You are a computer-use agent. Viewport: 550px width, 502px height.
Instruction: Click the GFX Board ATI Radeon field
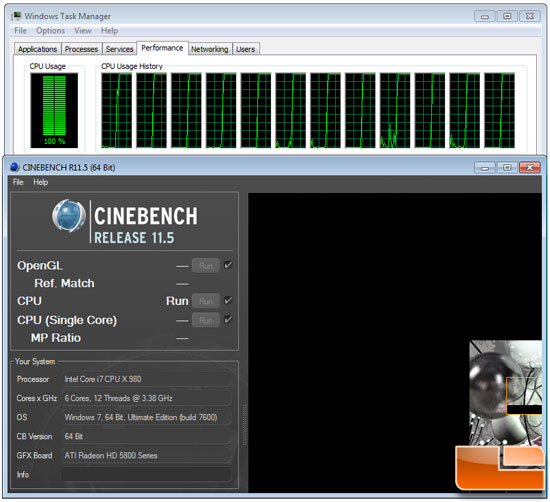pos(147,455)
